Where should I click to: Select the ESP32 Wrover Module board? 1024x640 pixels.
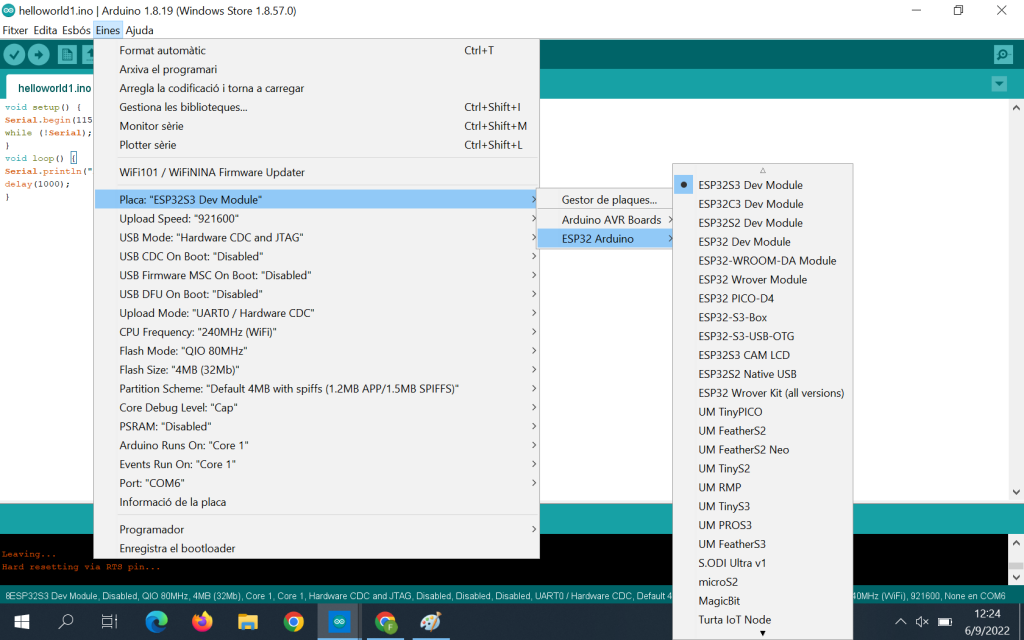click(x=752, y=280)
